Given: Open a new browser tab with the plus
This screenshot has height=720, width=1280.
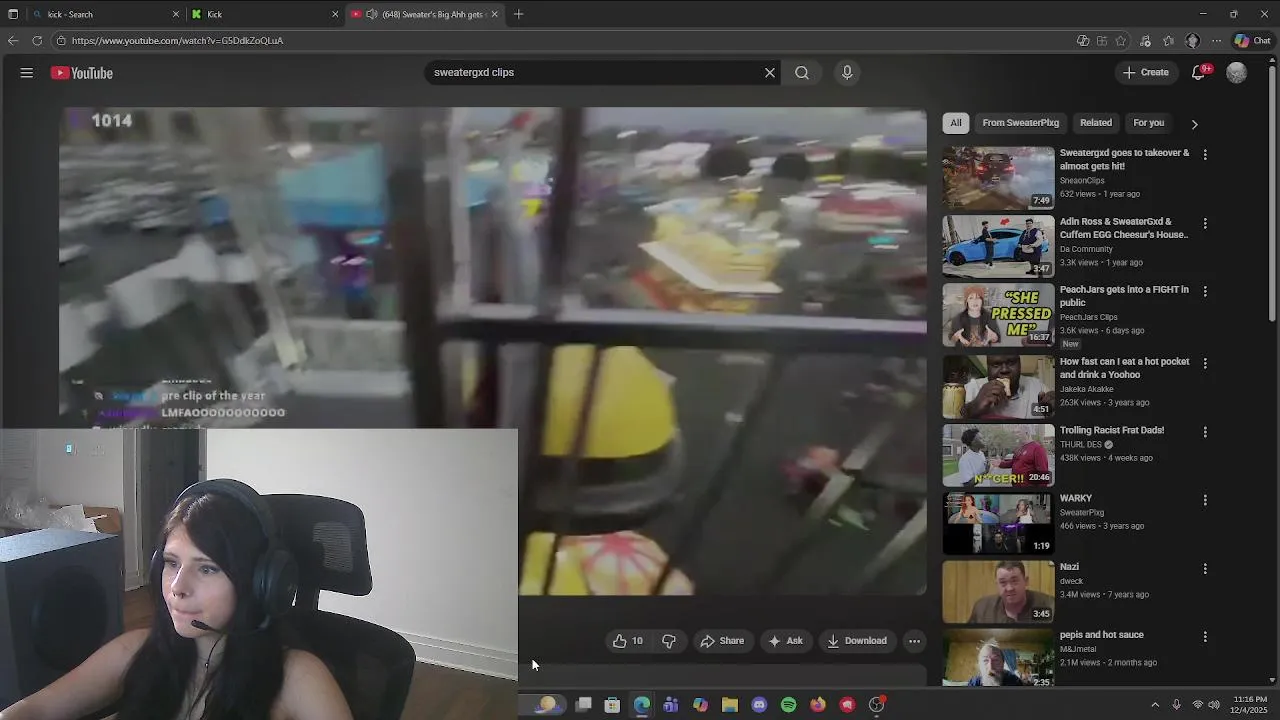Looking at the screenshot, I should click(518, 14).
